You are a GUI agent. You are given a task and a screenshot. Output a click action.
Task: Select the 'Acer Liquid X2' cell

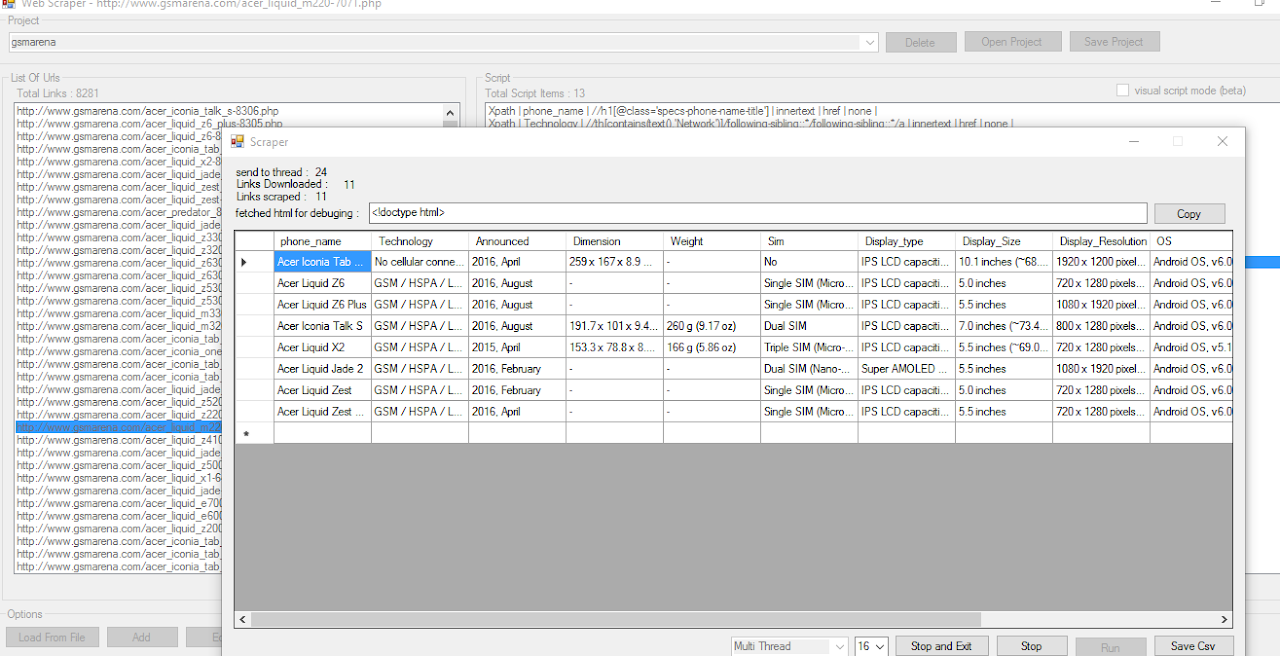tap(323, 347)
